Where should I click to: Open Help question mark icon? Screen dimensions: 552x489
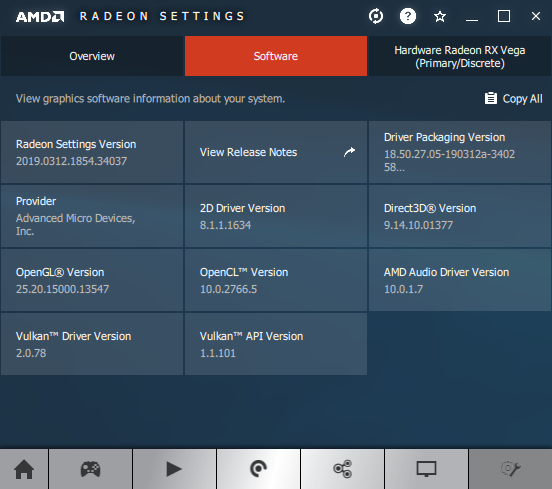click(x=408, y=16)
